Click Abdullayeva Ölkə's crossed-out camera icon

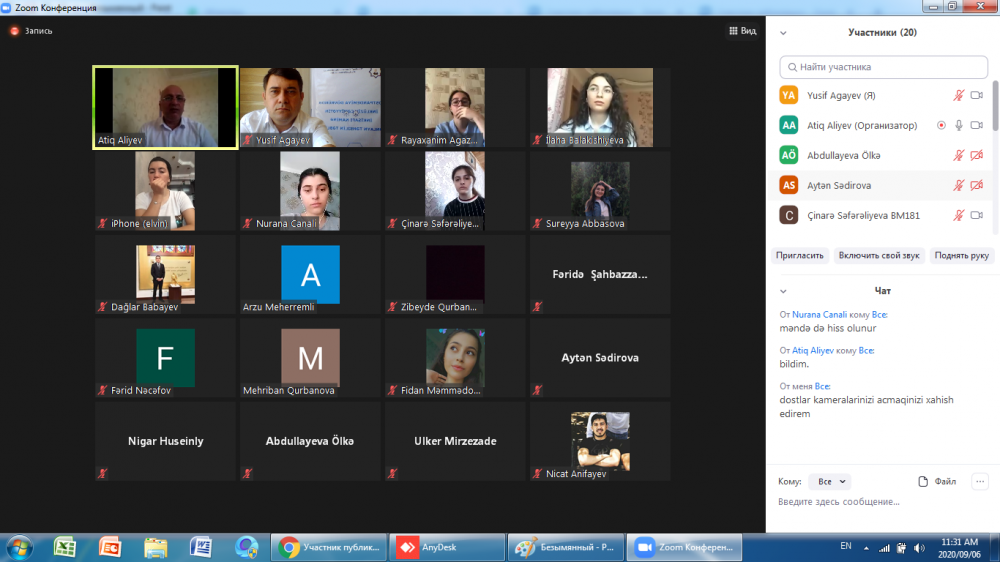(977, 156)
